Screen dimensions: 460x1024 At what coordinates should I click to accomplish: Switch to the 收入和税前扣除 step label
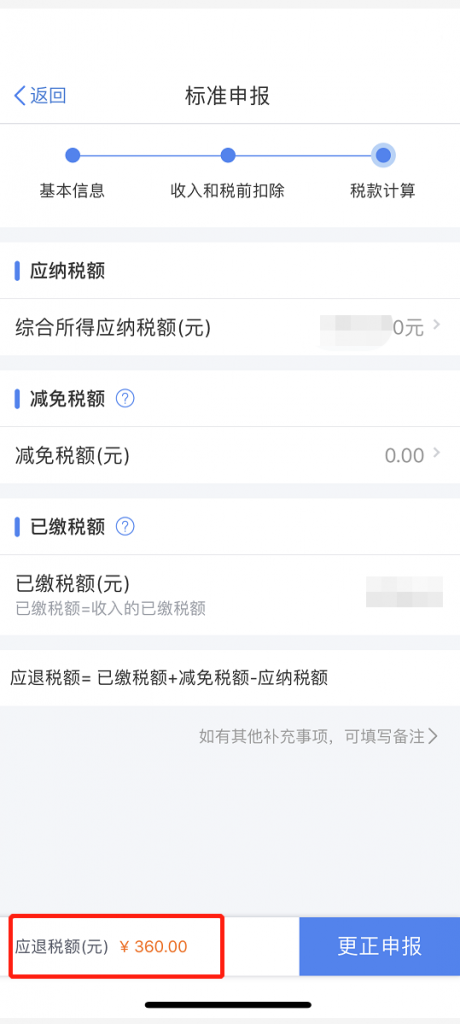[x=227, y=191]
